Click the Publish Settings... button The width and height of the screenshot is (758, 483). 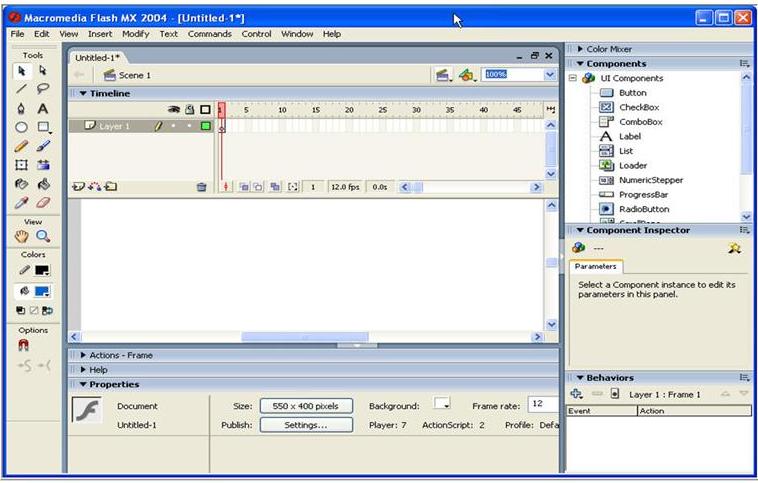pyautogui.click(x=306, y=425)
